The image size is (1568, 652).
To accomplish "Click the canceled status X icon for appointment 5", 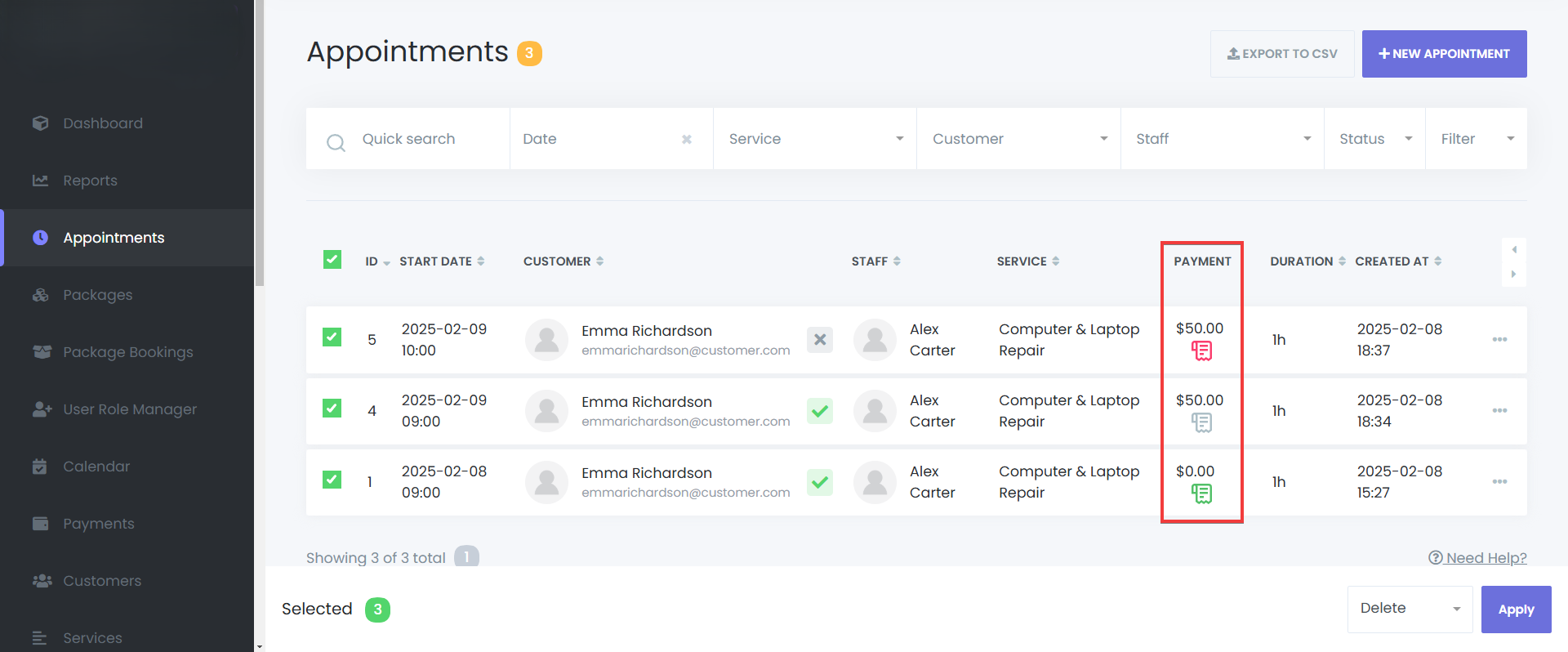I will 820,339.
